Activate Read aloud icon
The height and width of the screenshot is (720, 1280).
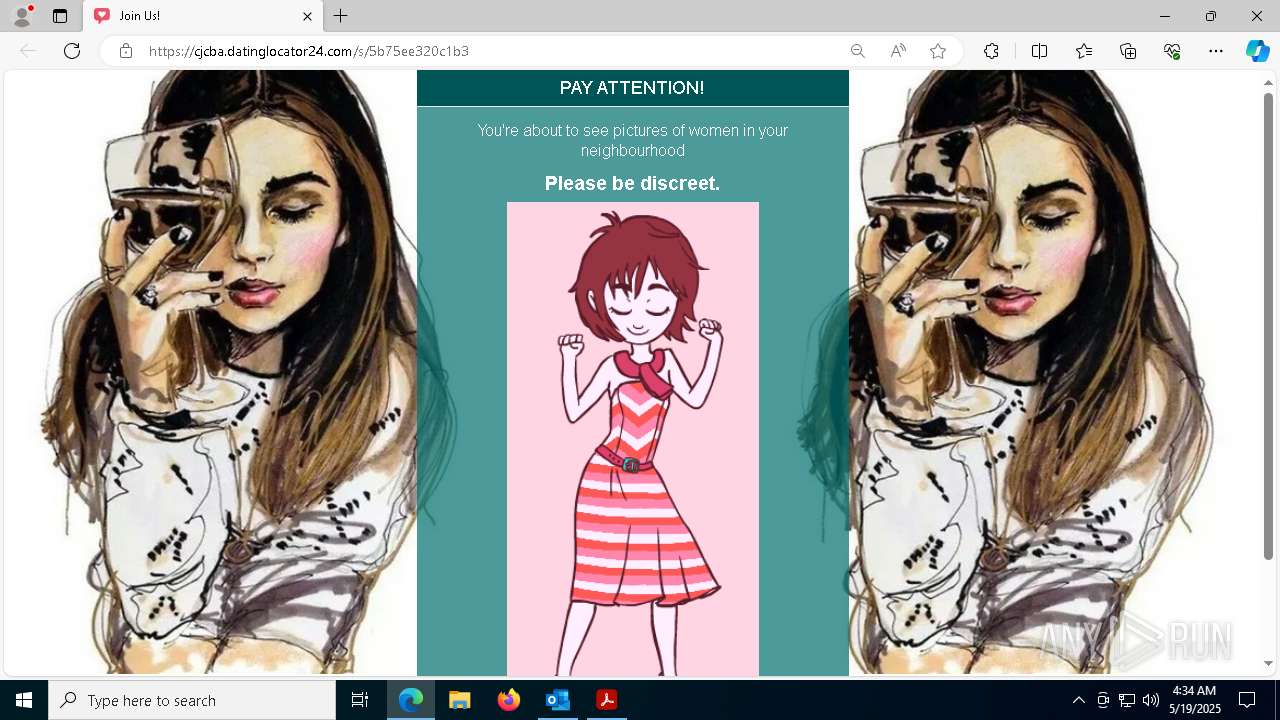click(898, 51)
